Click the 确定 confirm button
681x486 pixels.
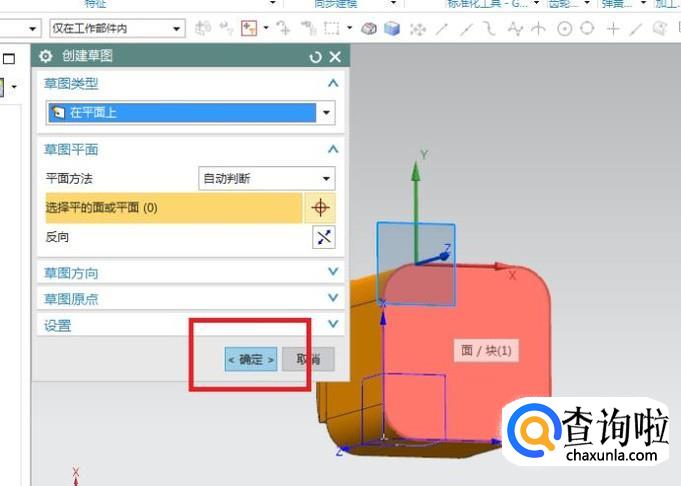[x=251, y=359]
